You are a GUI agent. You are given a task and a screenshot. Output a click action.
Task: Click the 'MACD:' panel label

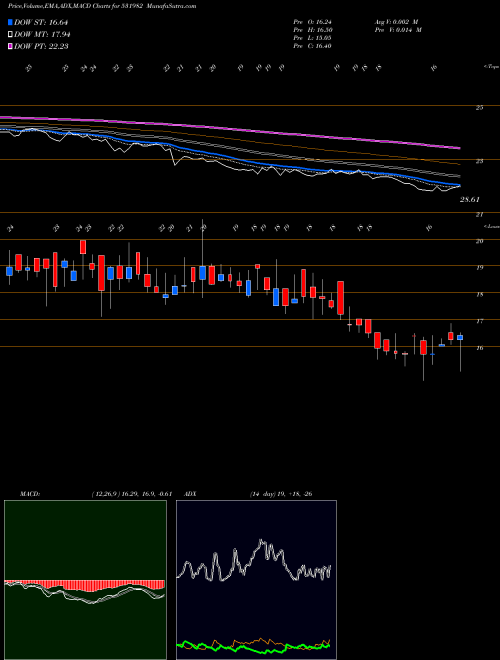coord(29,494)
